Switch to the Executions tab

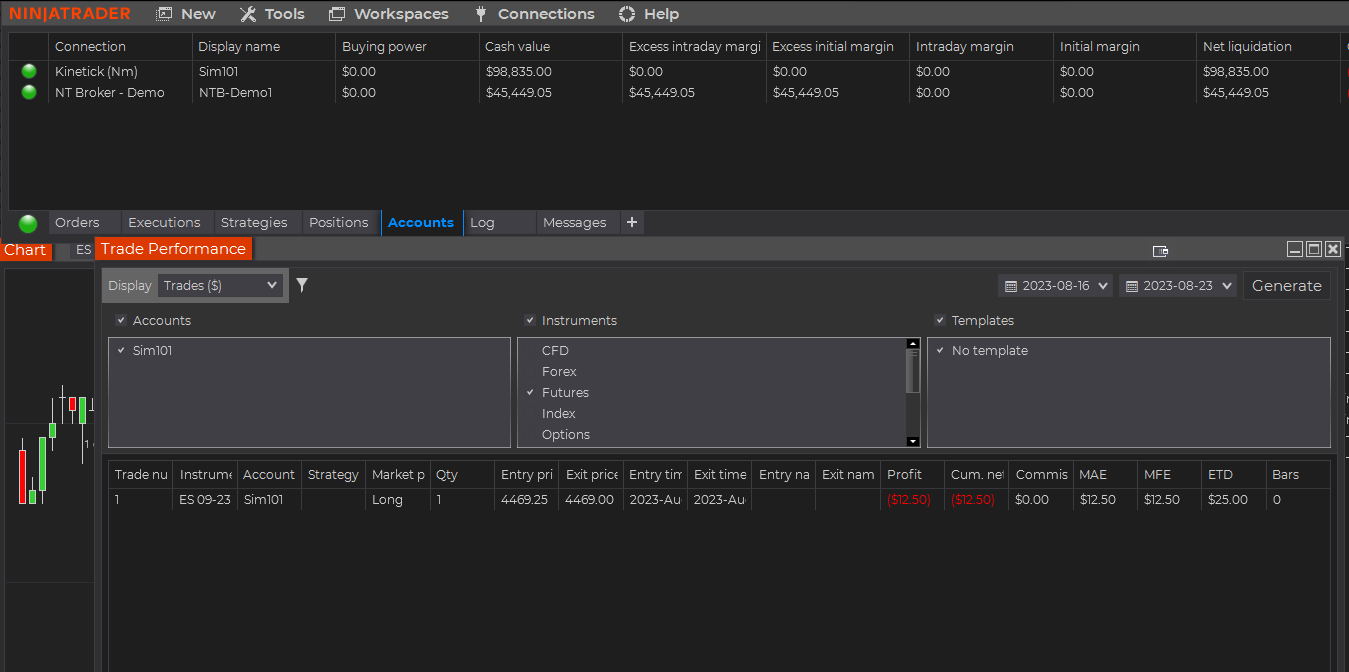click(x=165, y=222)
